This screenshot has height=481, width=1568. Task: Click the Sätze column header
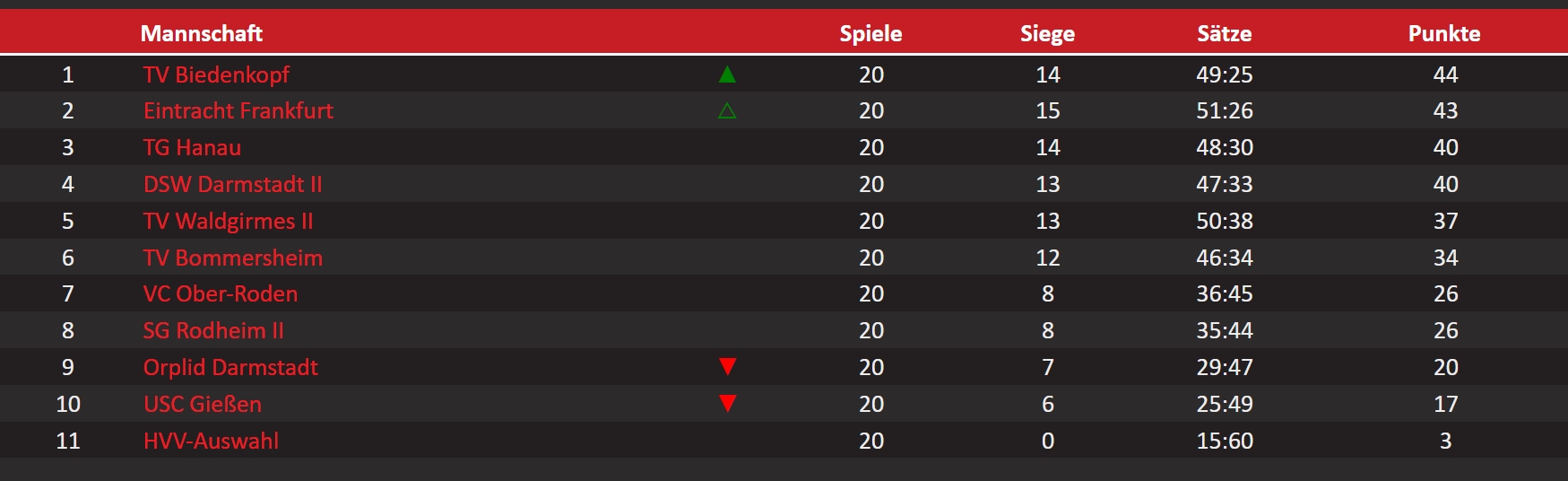[x=1225, y=33]
